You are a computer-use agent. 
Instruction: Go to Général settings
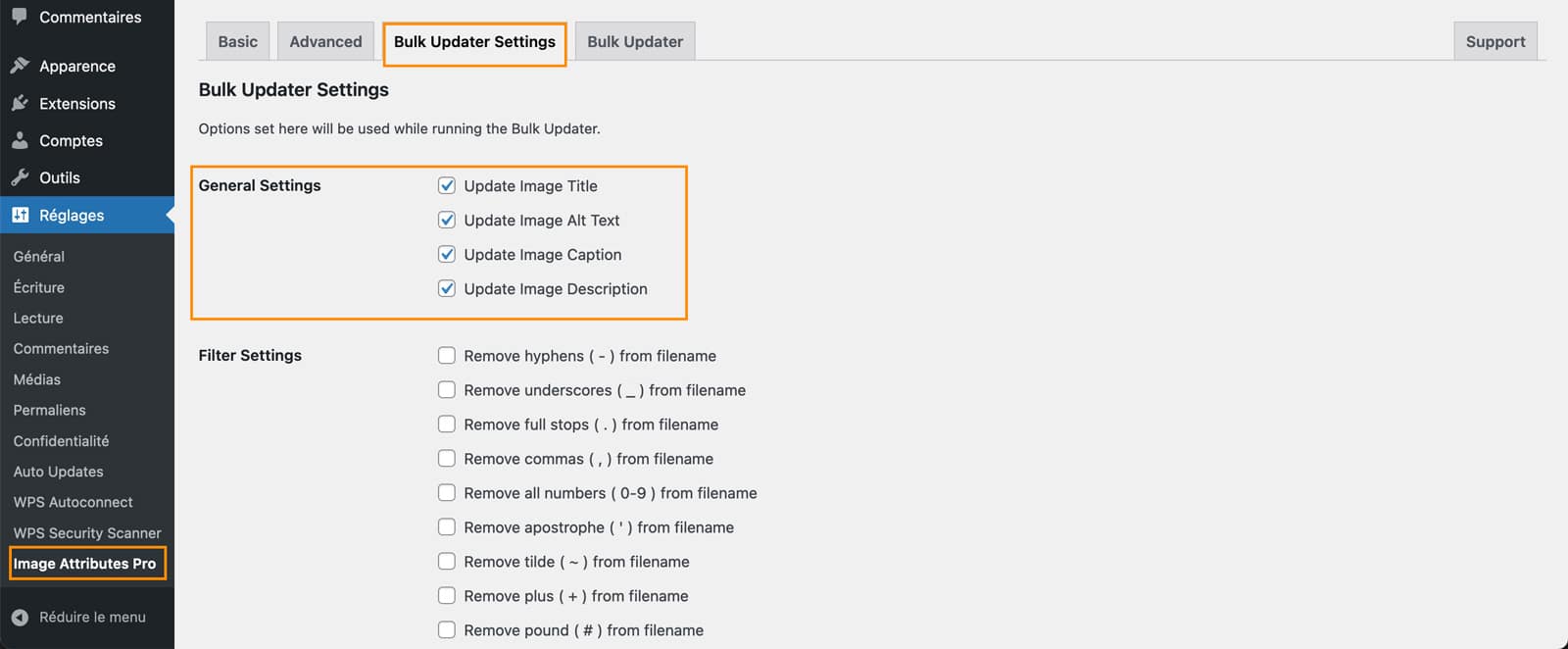(x=39, y=256)
